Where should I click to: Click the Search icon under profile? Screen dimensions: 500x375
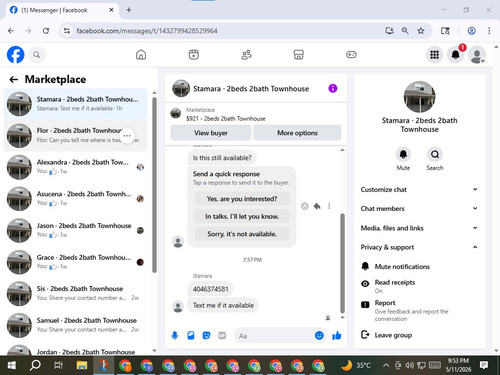[435, 154]
